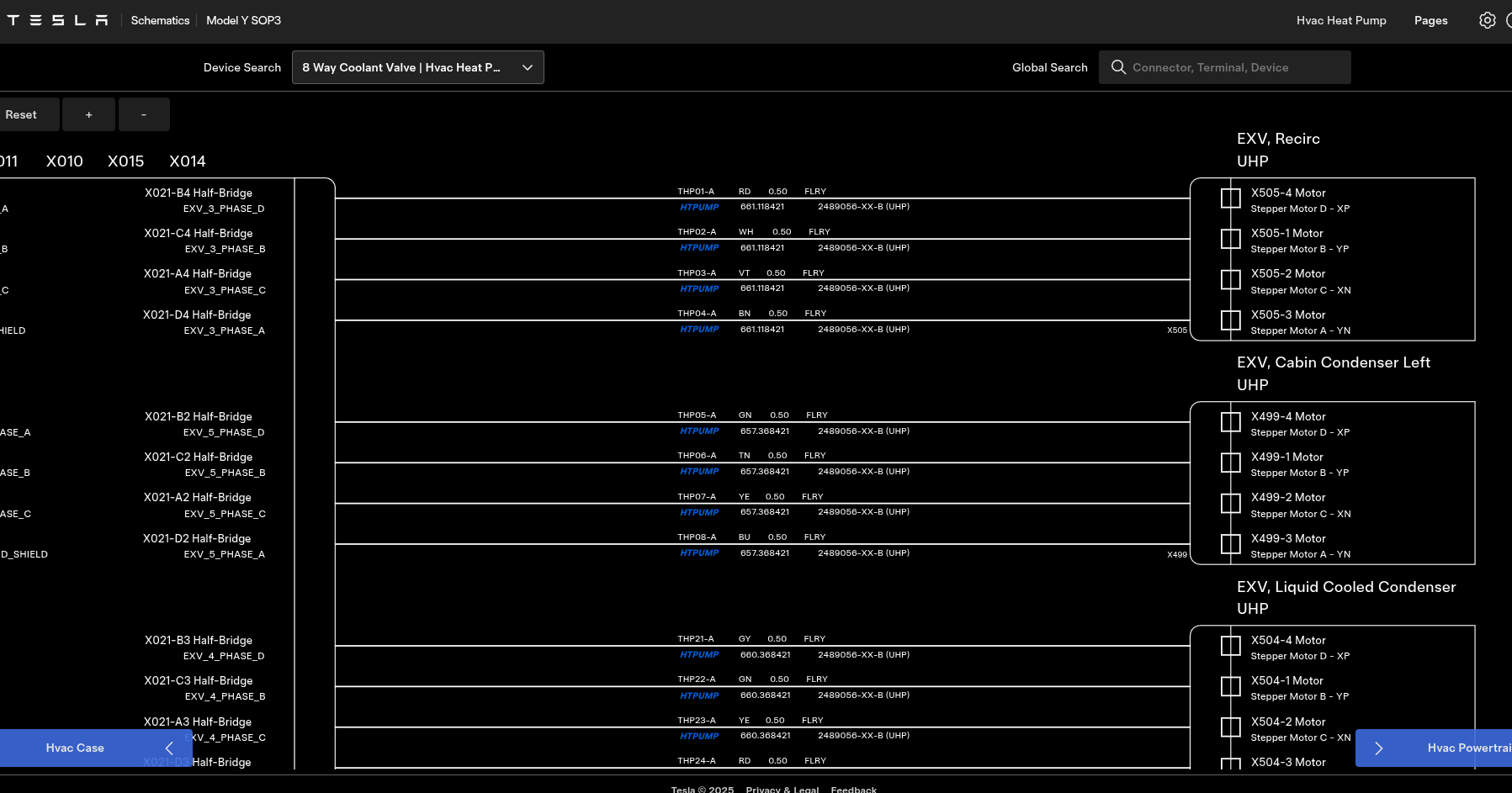Select X504-4 Motor terminal square
This screenshot has width=1512, height=793.
pos(1230,646)
